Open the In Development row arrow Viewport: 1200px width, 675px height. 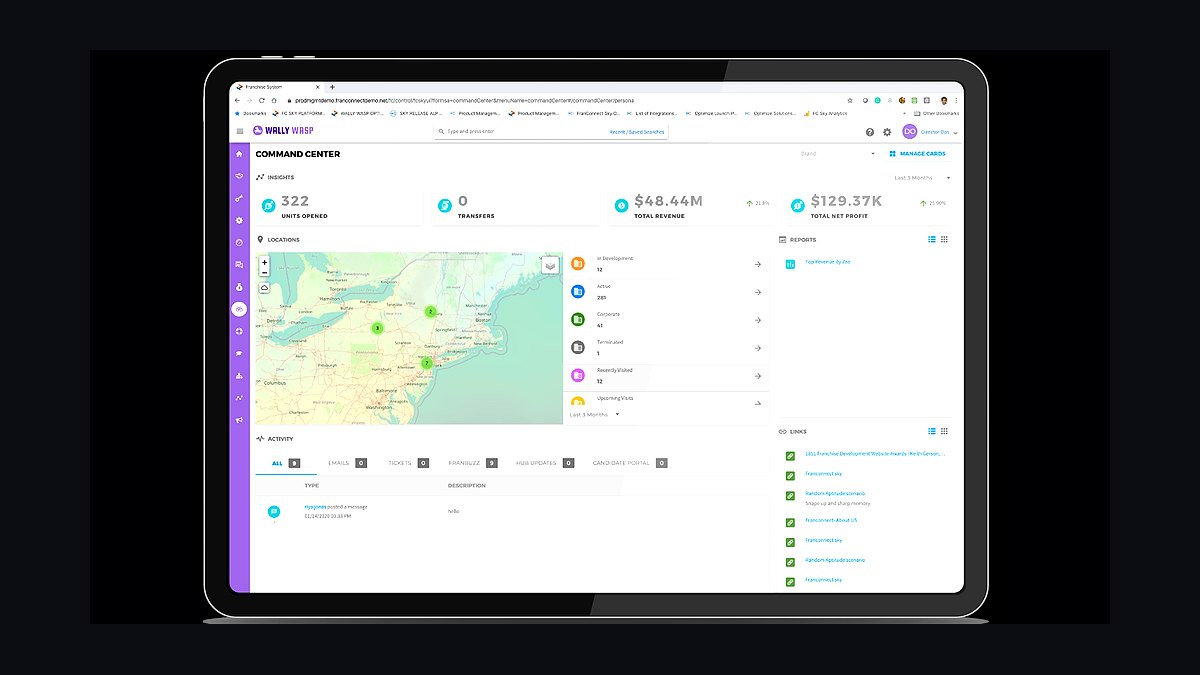point(758,264)
